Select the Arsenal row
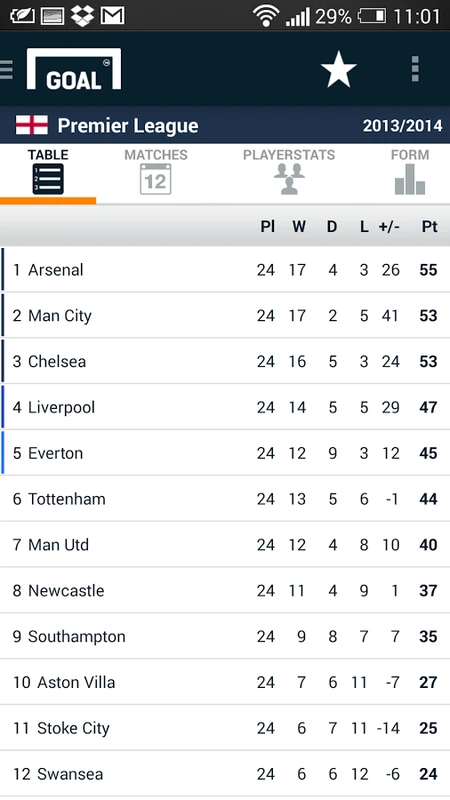 coord(225,269)
